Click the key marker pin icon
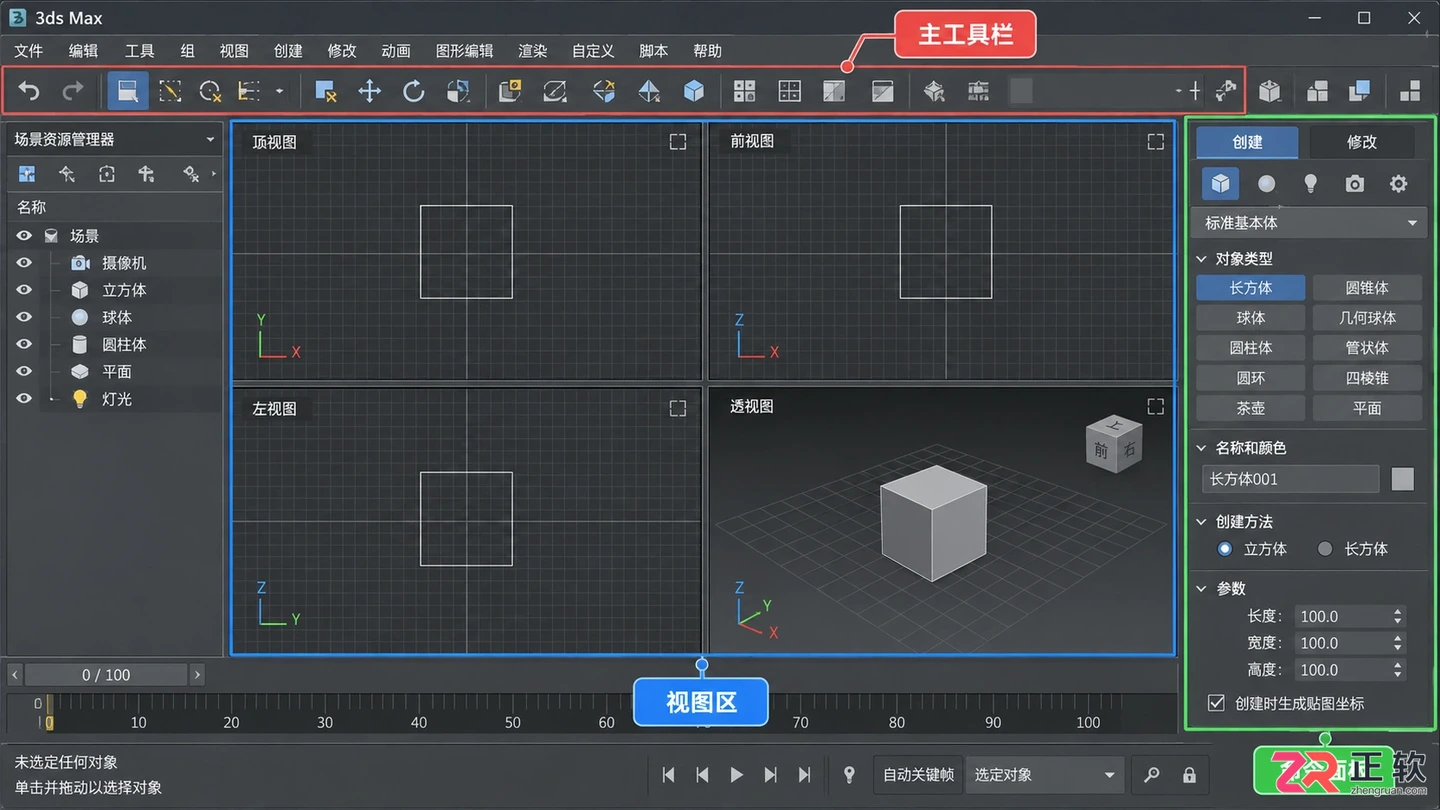Image resolution: width=1440 pixels, height=810 pixels. coord(849,775)
